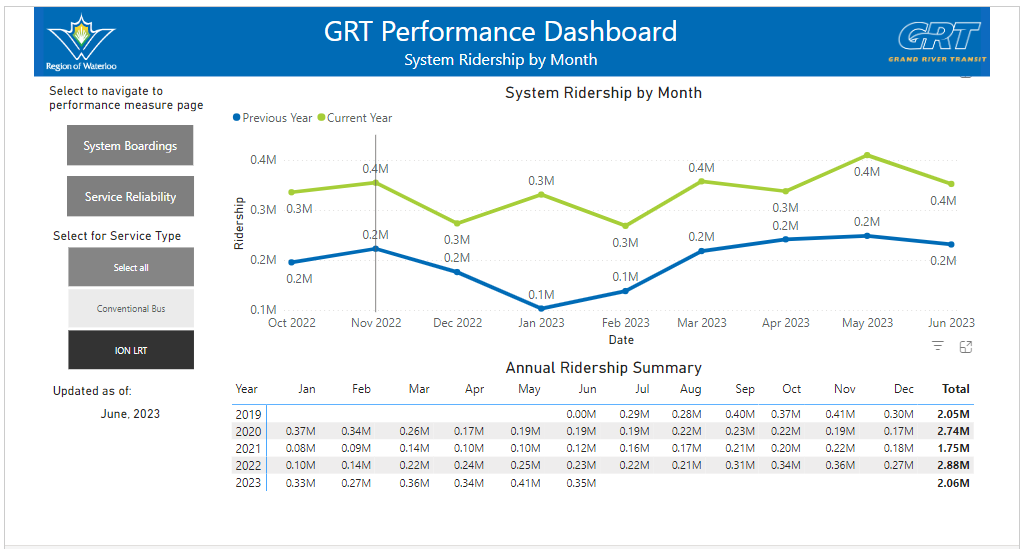Click the Current Year legend label
Viewport: 1027px width, 549px height.
pyautogui.click(x=360, y=118)
